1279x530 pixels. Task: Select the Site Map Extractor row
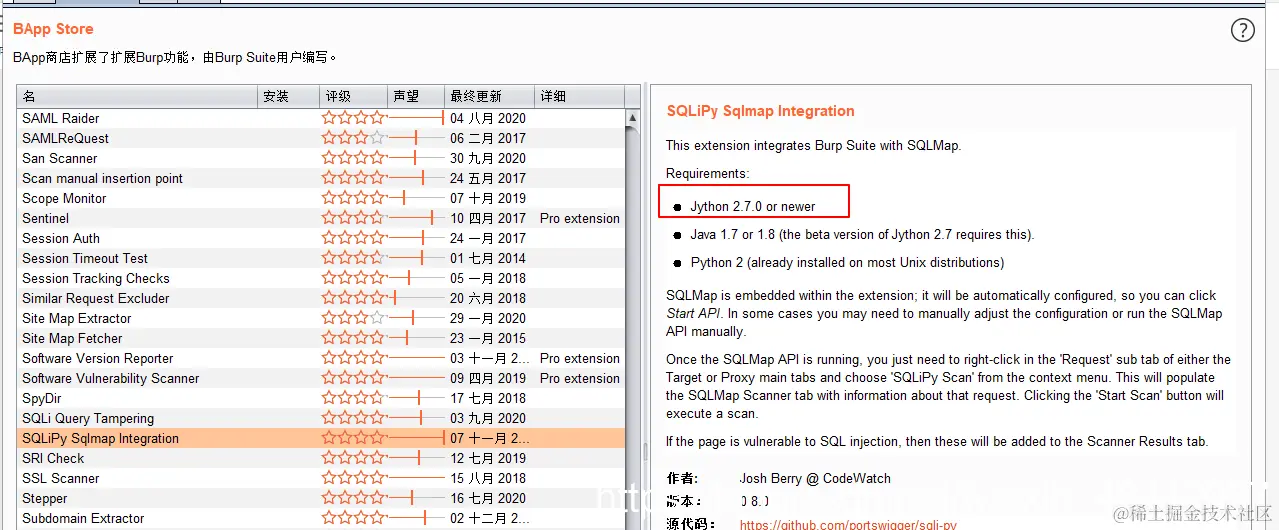tap(321, 318)
